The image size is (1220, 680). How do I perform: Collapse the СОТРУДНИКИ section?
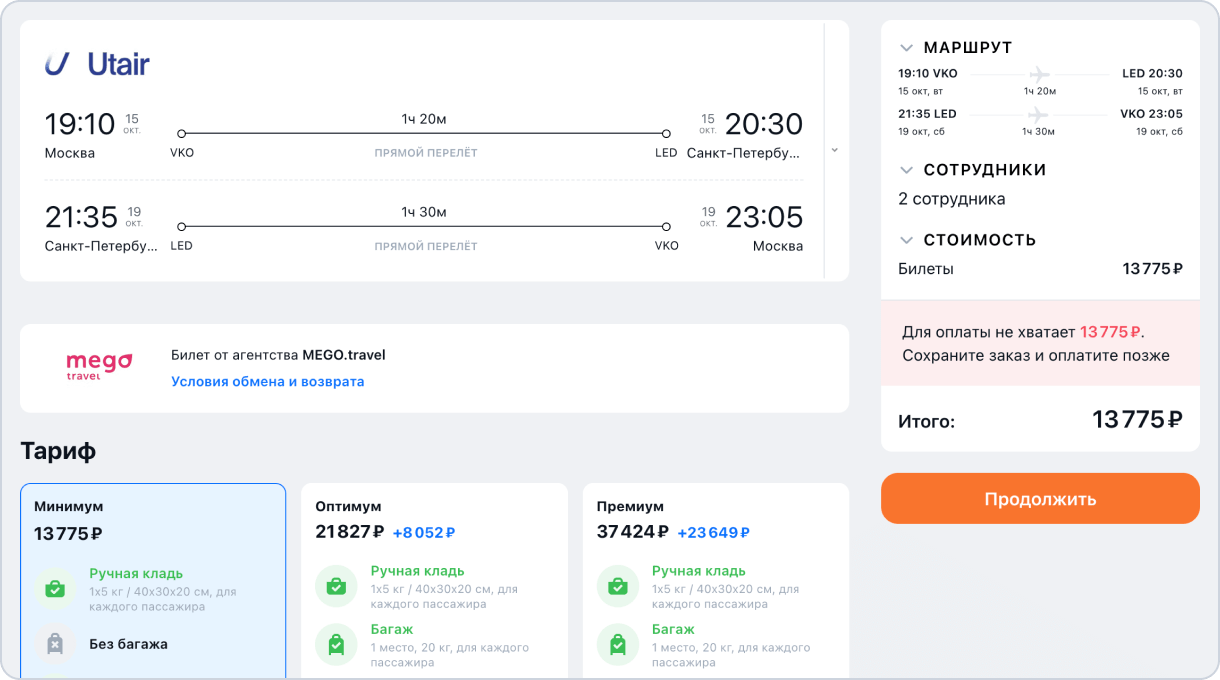pyautogui.click(x=906, y=170)
